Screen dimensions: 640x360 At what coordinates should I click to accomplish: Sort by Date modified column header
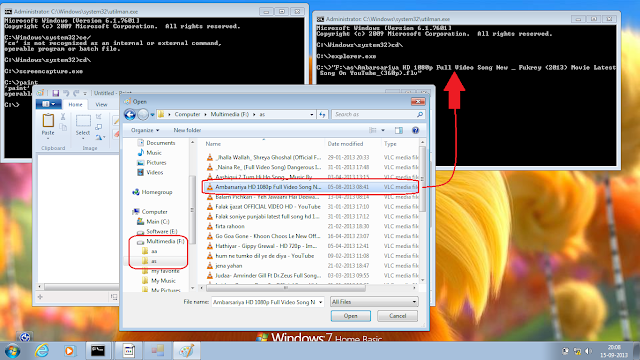pos(345,144)
